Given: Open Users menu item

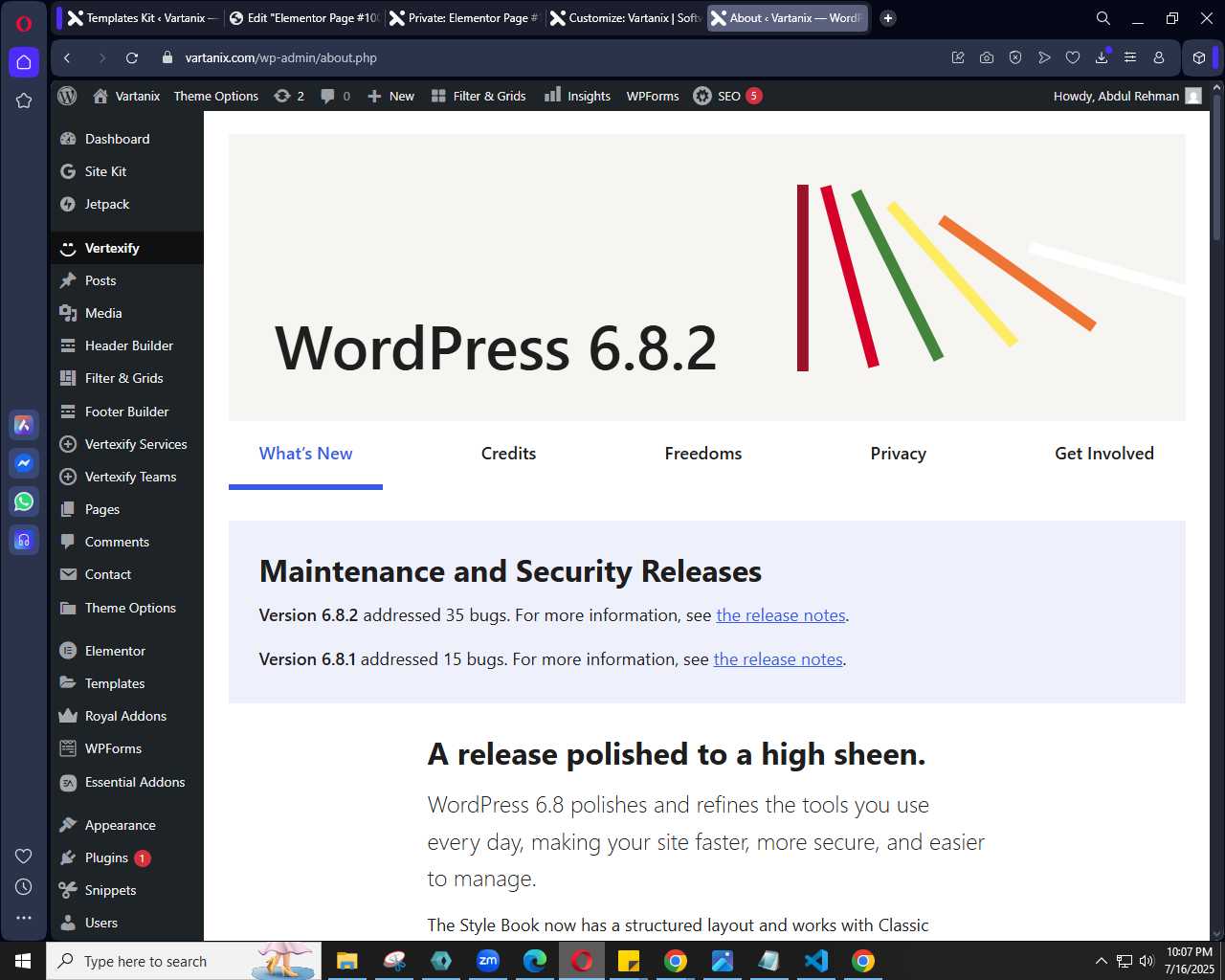Looking at the screenshot, I should click(126, 923).
